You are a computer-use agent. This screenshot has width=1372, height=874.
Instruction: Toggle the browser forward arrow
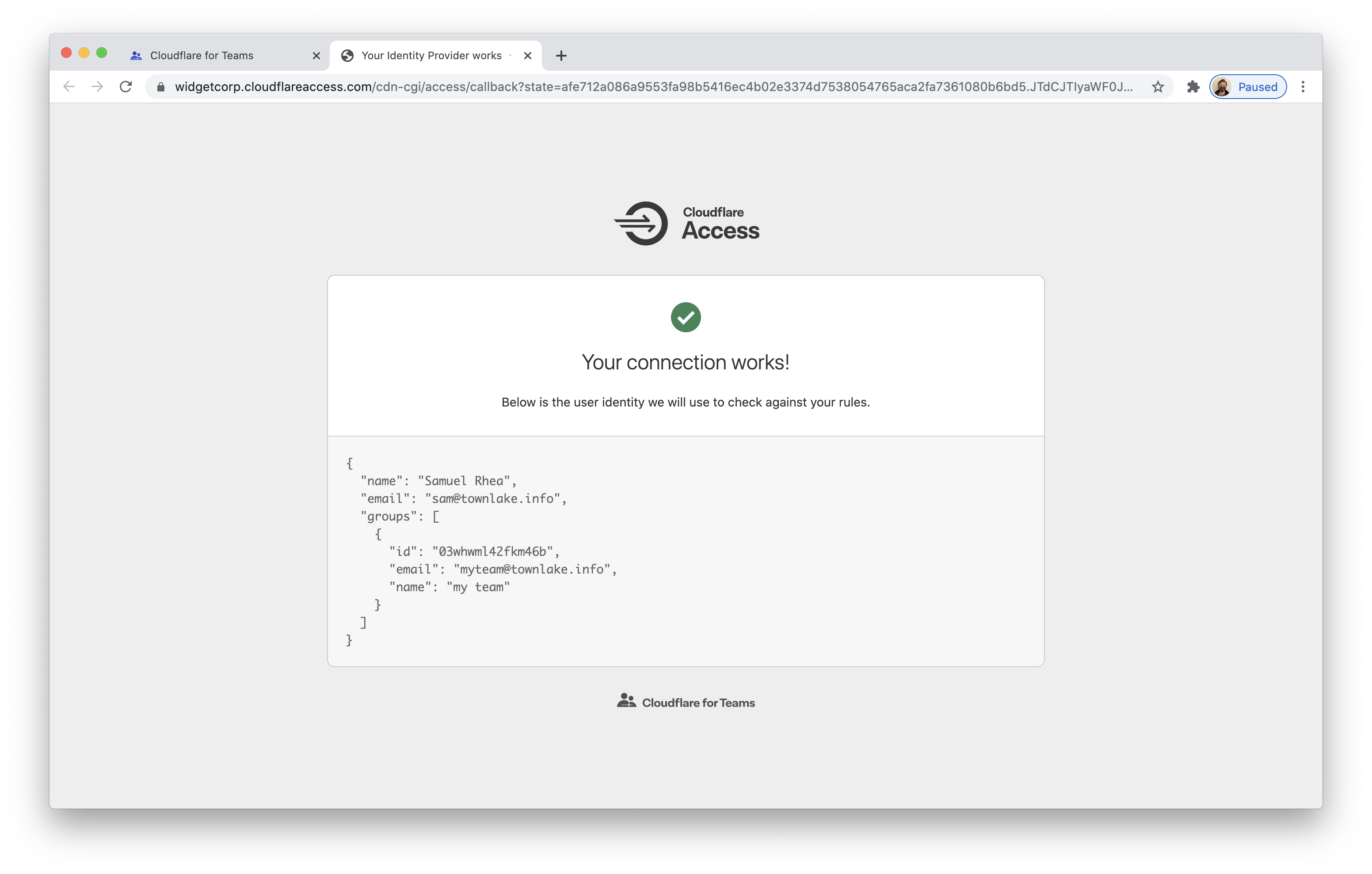point(97,87)
